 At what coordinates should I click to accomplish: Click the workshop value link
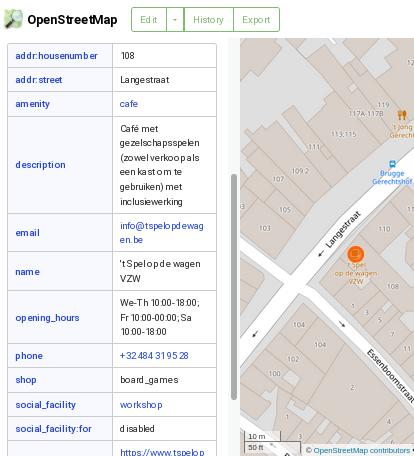(x=141, y=405)
